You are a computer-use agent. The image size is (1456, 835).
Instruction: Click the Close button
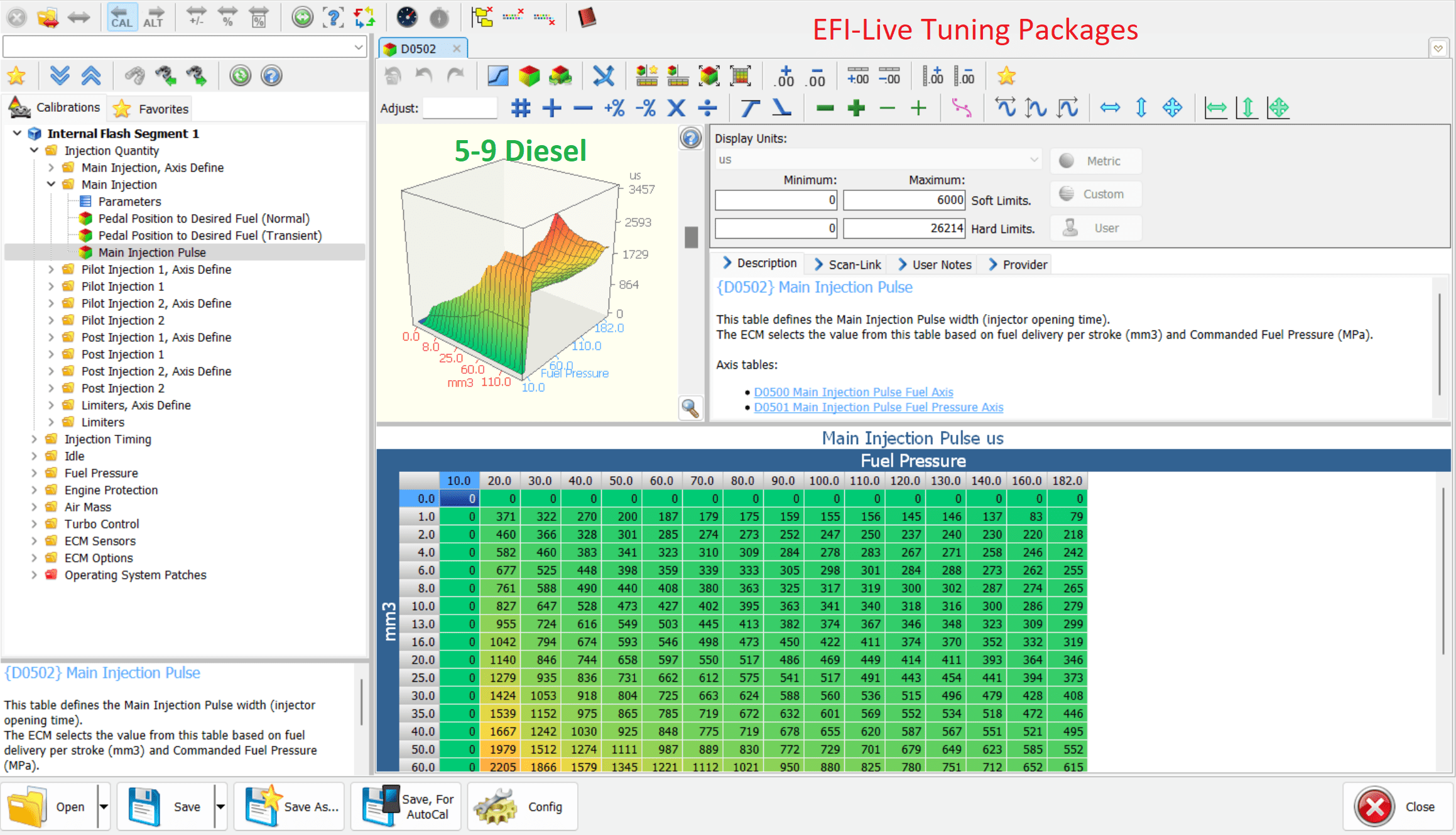[1398, 806]
